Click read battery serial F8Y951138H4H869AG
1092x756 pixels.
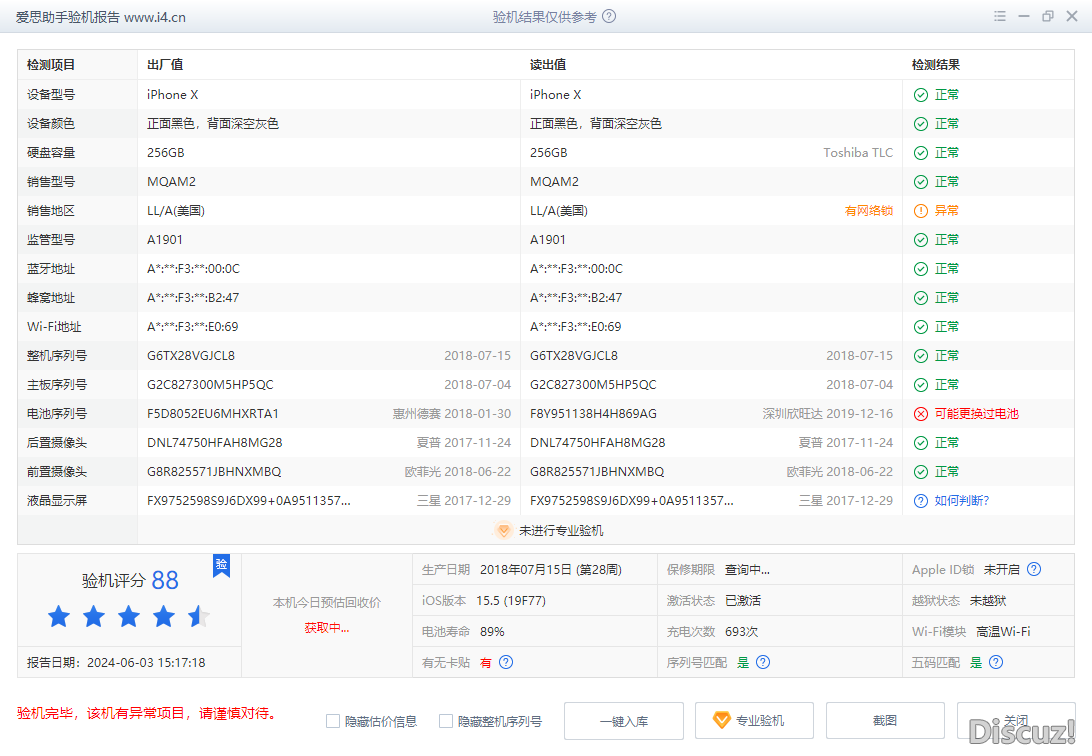click(593, 414)
